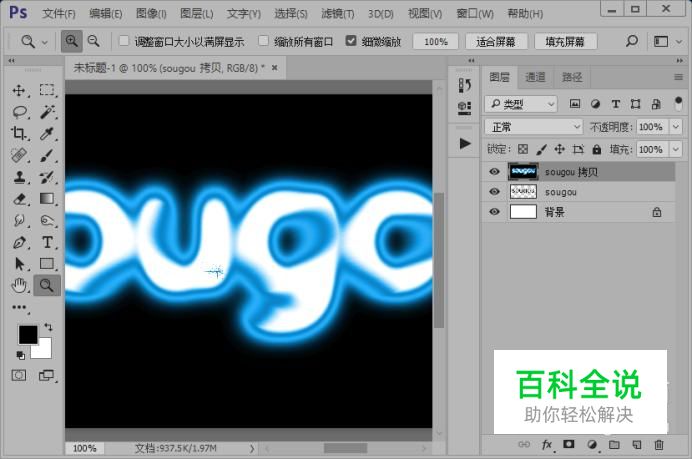
Task: Select the History Brush tool
Action: tap(46, 177)
